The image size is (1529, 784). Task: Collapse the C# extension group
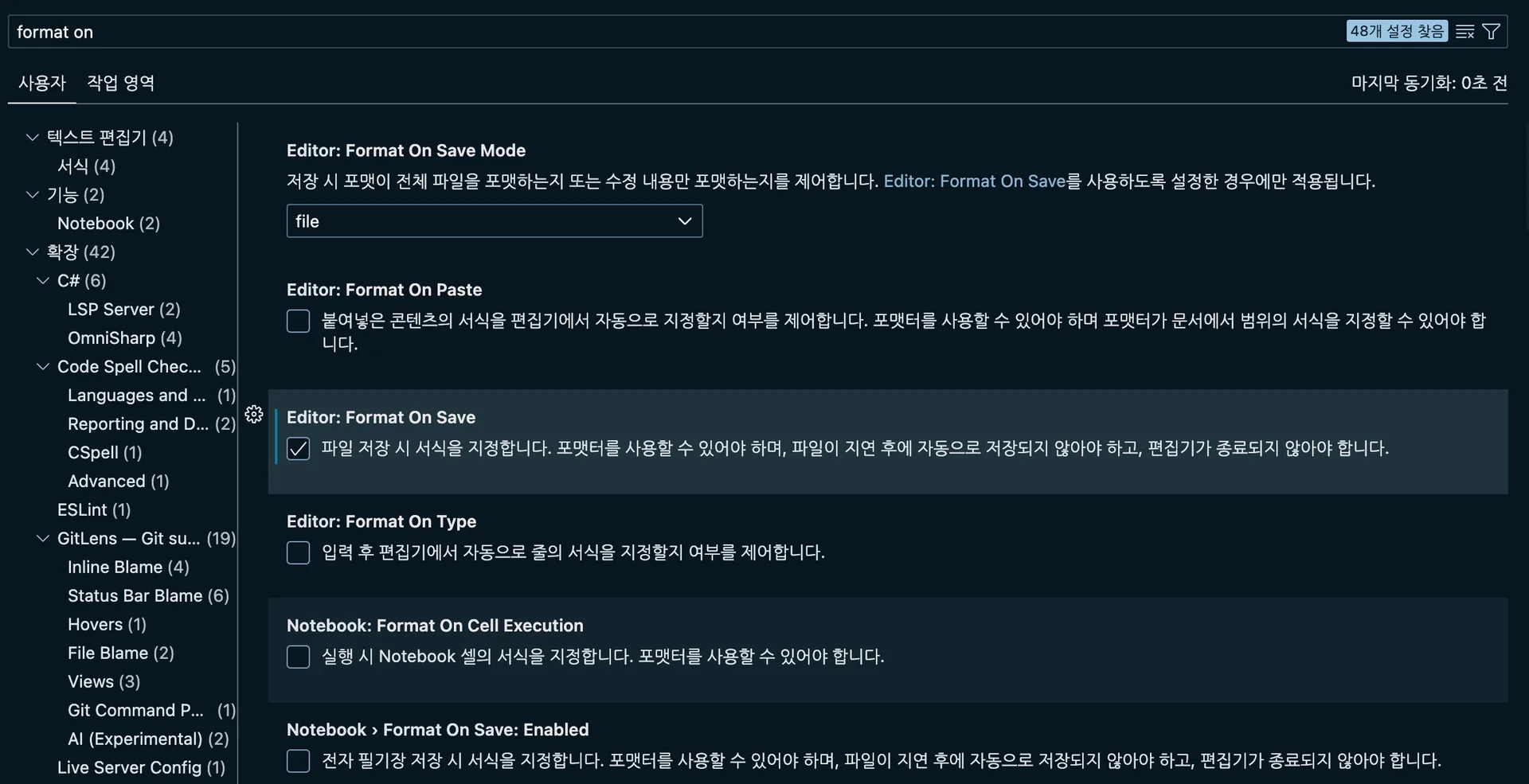click(43, 281)
